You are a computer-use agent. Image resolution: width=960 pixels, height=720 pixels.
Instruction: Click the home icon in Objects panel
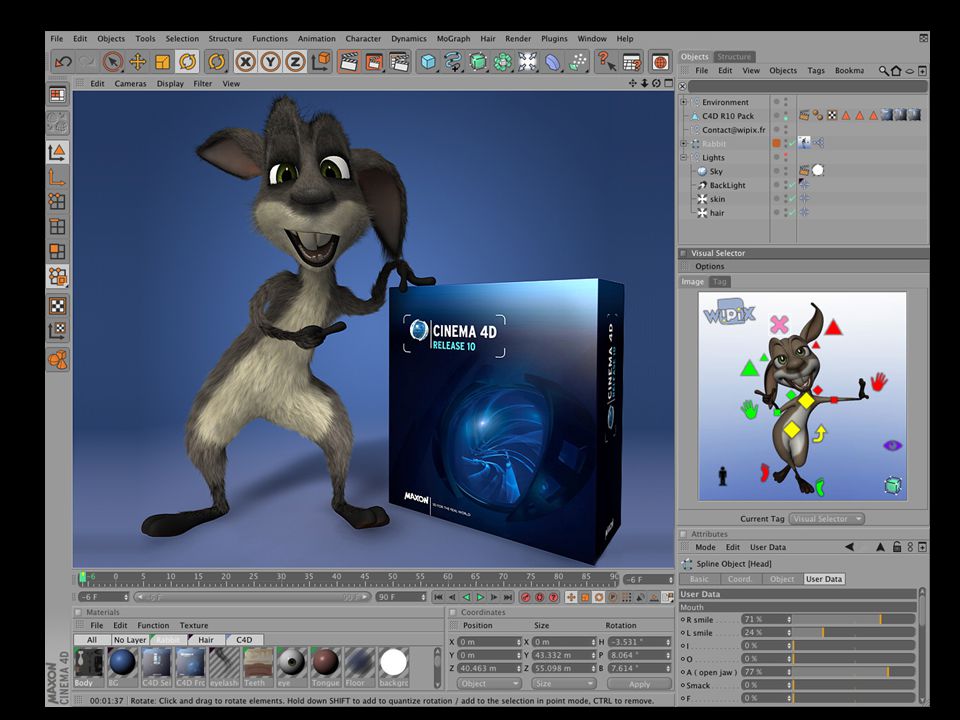896,71
